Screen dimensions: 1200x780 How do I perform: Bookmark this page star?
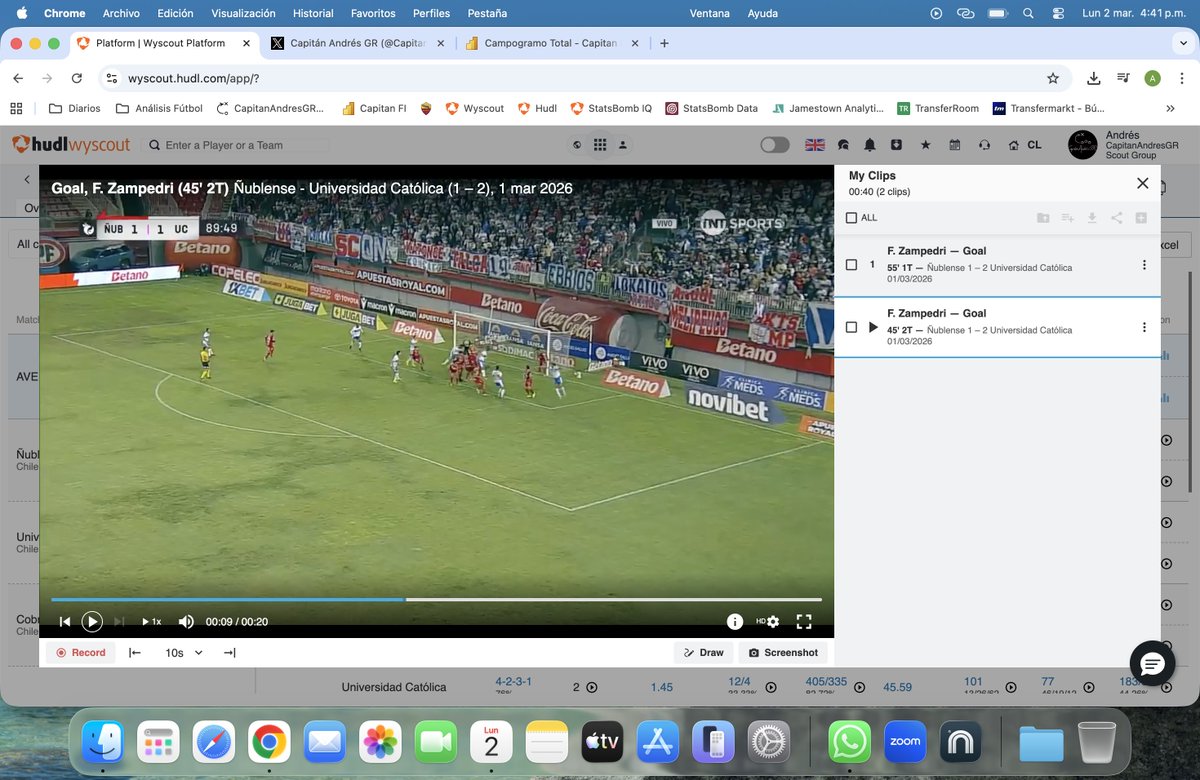1053,78
